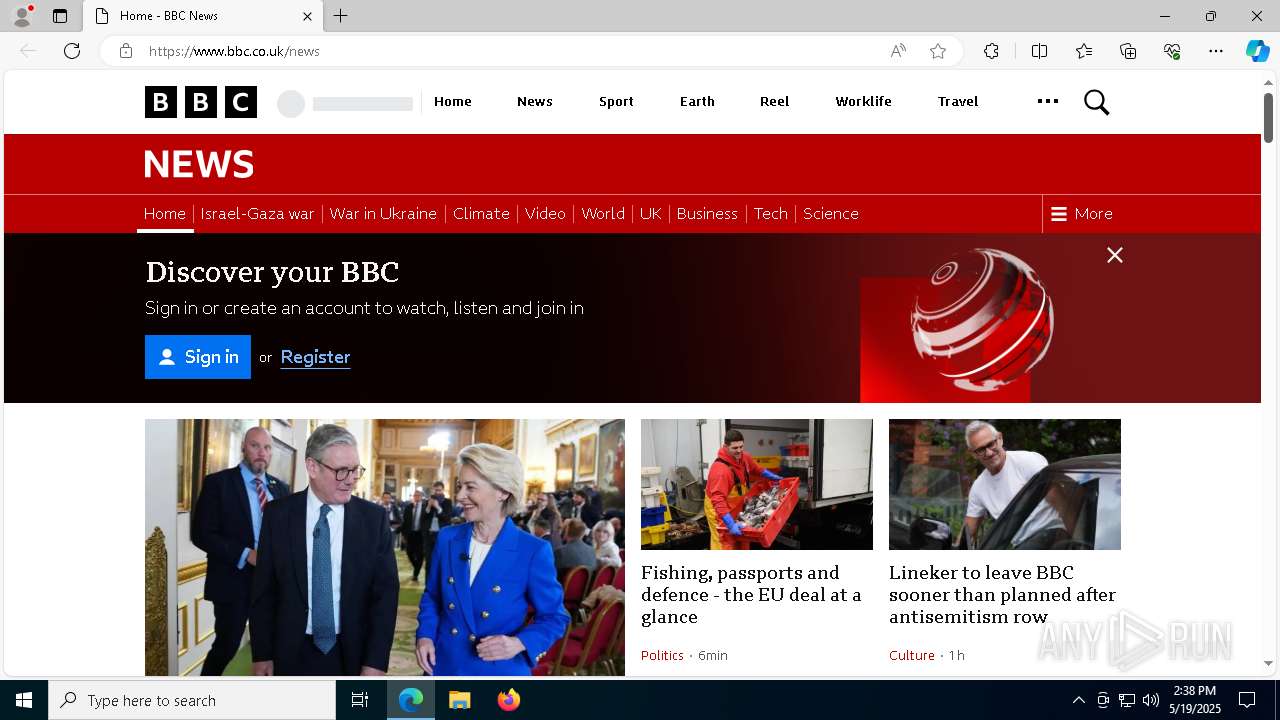Click the page vertical scrollbar thumb
Image resolution: width=1280 pixels, height=720 pixels.
1268,117
